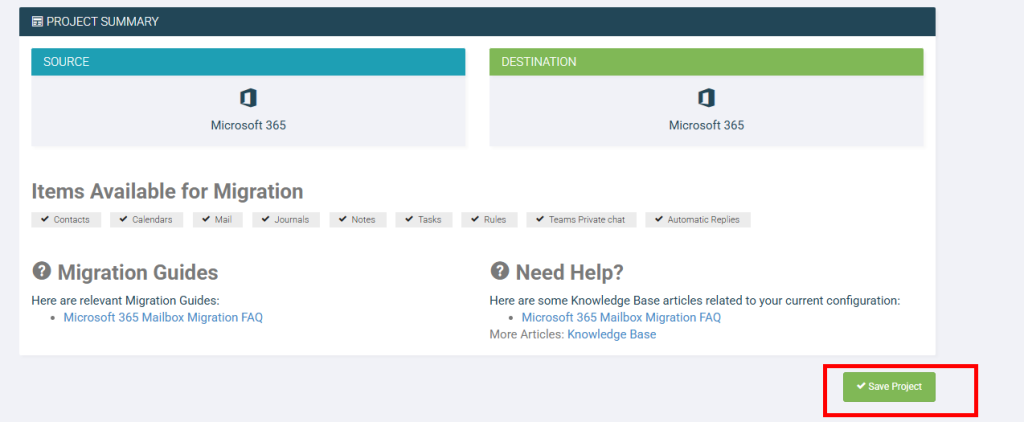Select the Notes item tag
The width and height of the screenshot is (1024, 422).
[358, 219]
